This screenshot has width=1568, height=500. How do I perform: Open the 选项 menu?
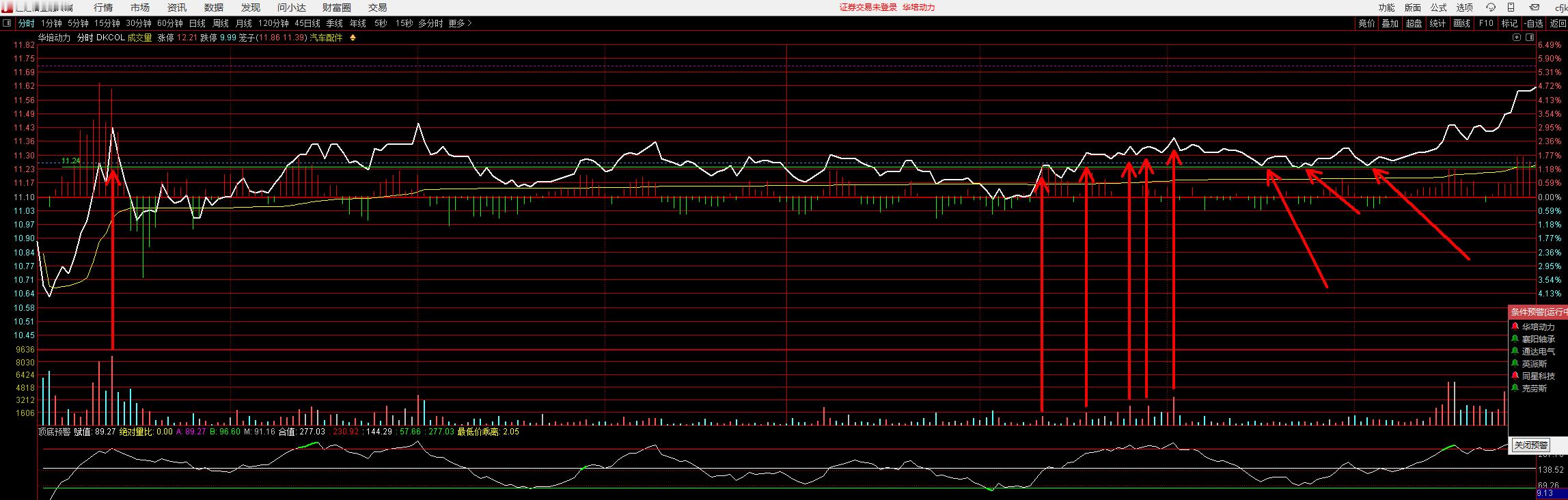click(x=1465, y=8)
